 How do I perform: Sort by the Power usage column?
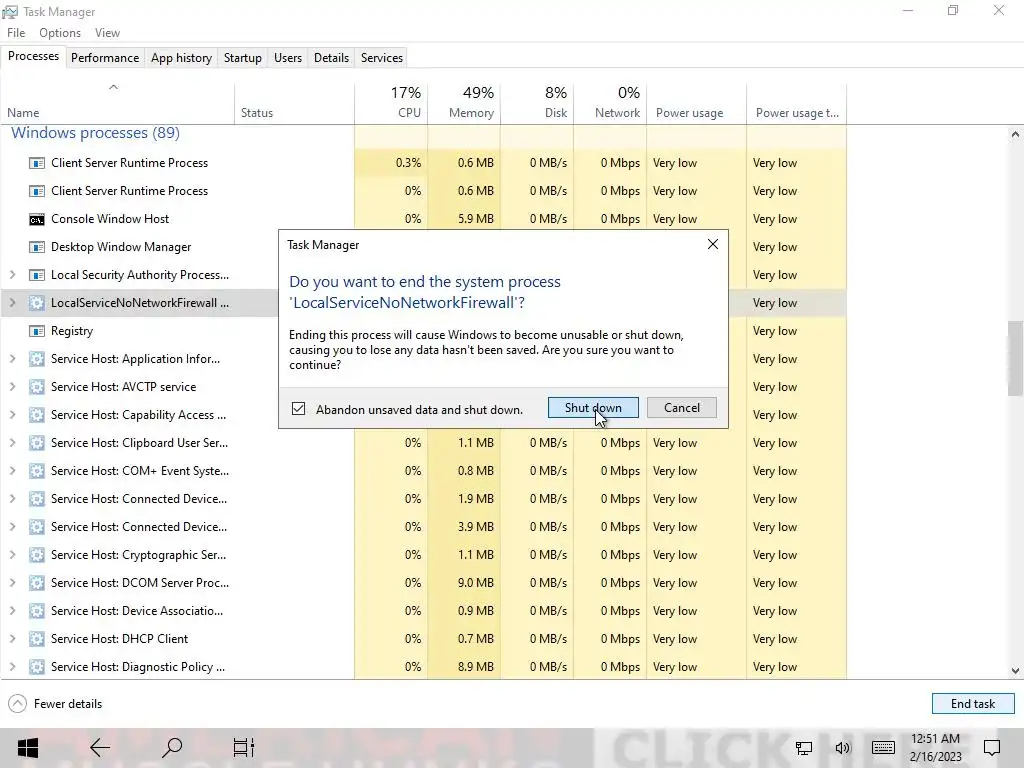click(697, 103)
